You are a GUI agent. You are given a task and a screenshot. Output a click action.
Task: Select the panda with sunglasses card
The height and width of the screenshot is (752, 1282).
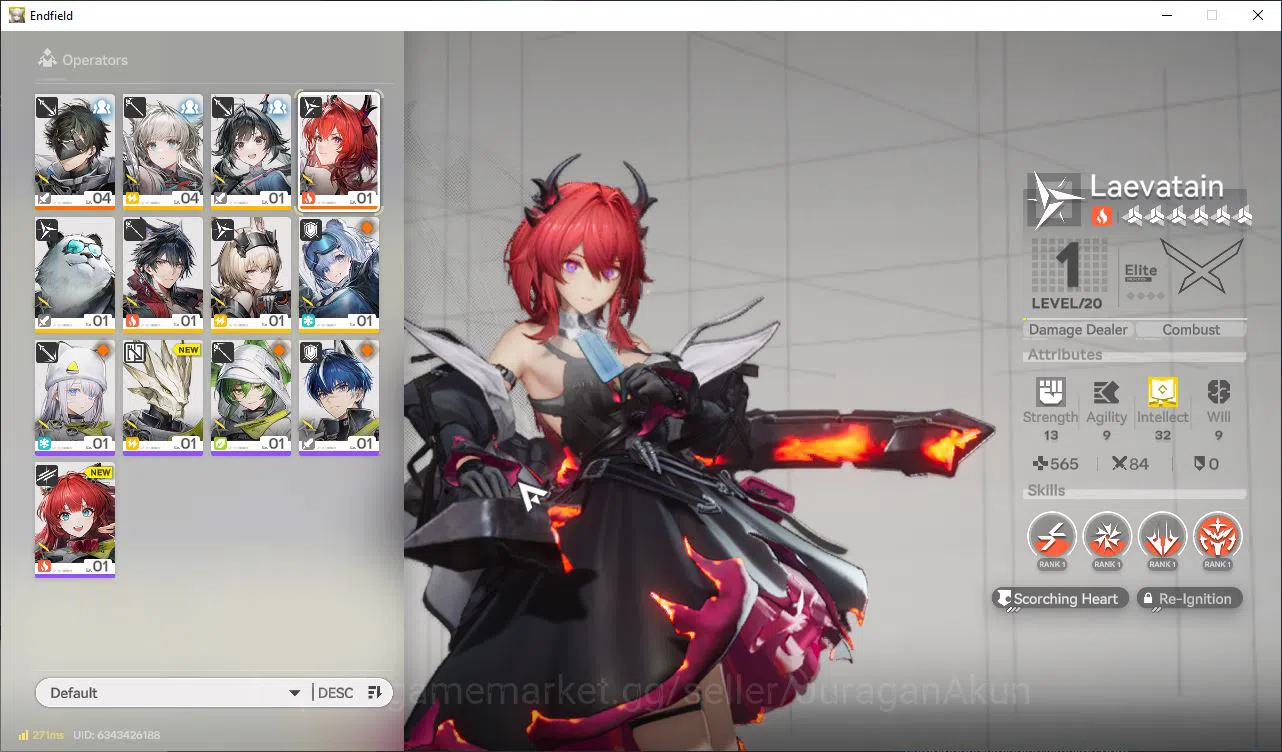tap(75, 275)
